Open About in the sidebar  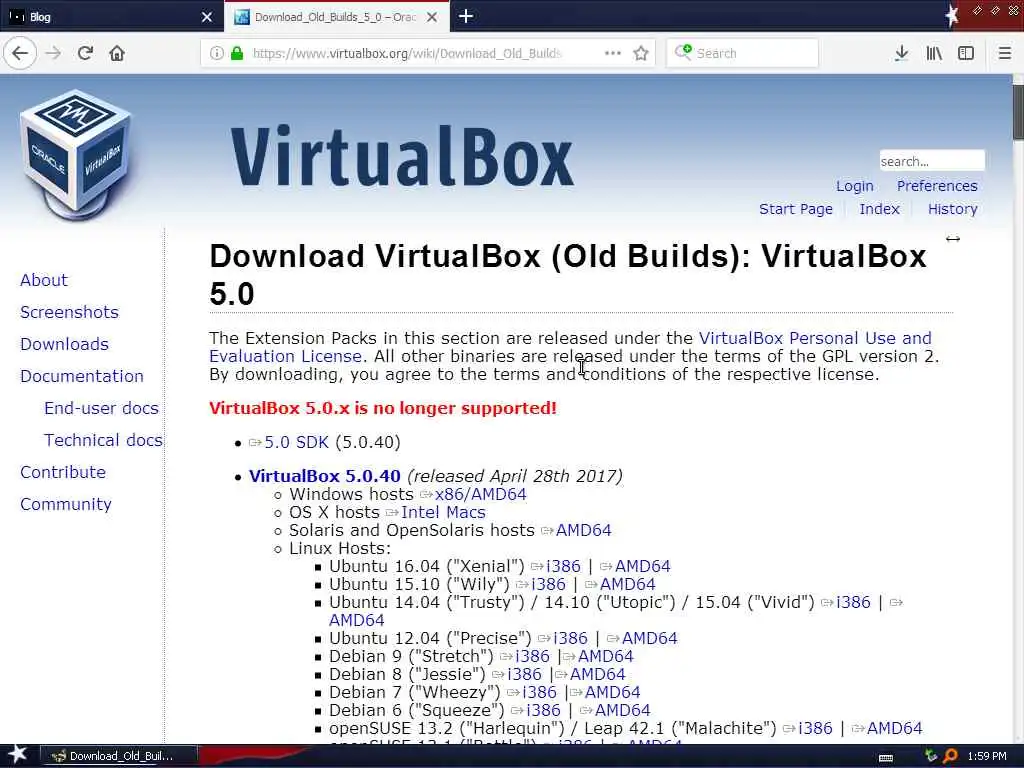point(44,280)
